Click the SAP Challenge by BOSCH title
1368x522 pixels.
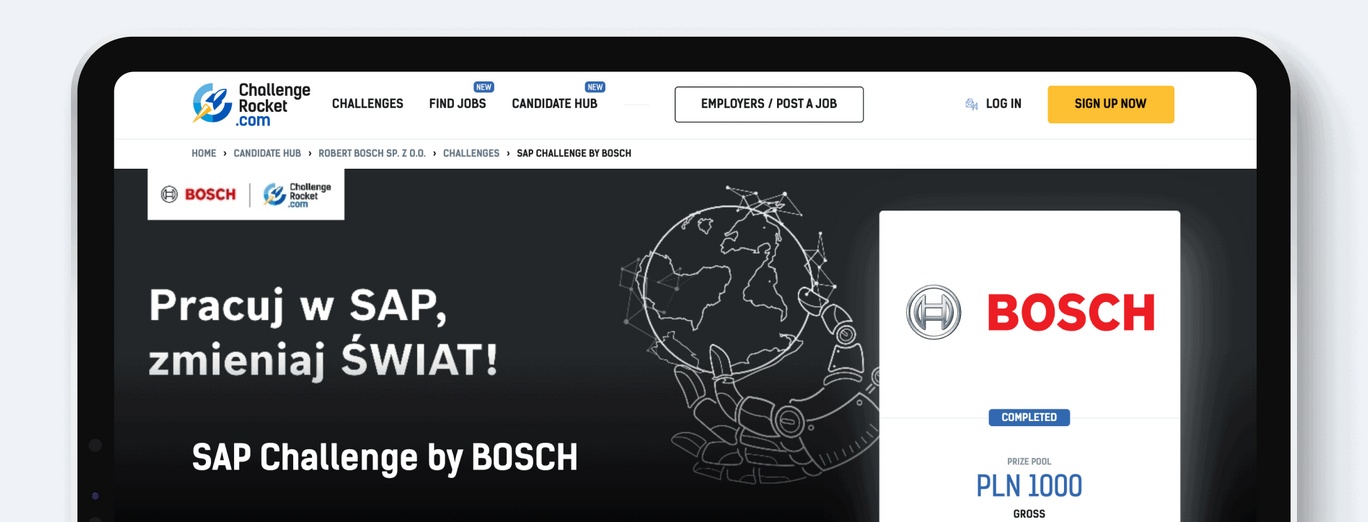point(385,457)
